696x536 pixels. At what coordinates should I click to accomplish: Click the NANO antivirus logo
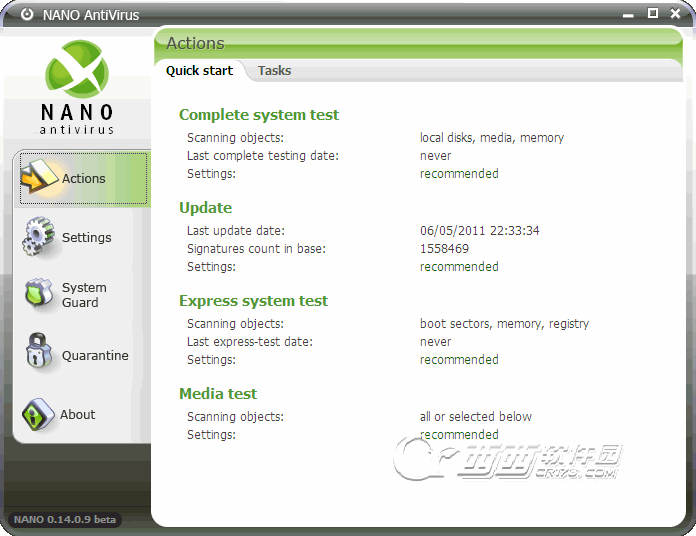[77, 87]
